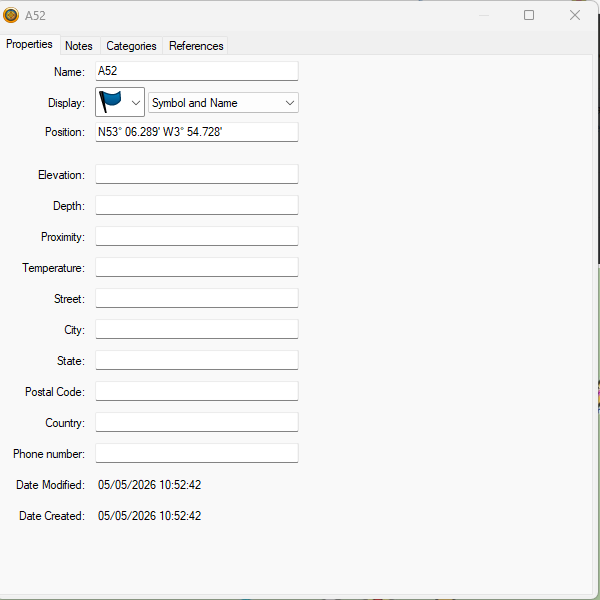Click the BaseCamp app icon in title bar
600x600 pixels.
click(x=11, y=15)
